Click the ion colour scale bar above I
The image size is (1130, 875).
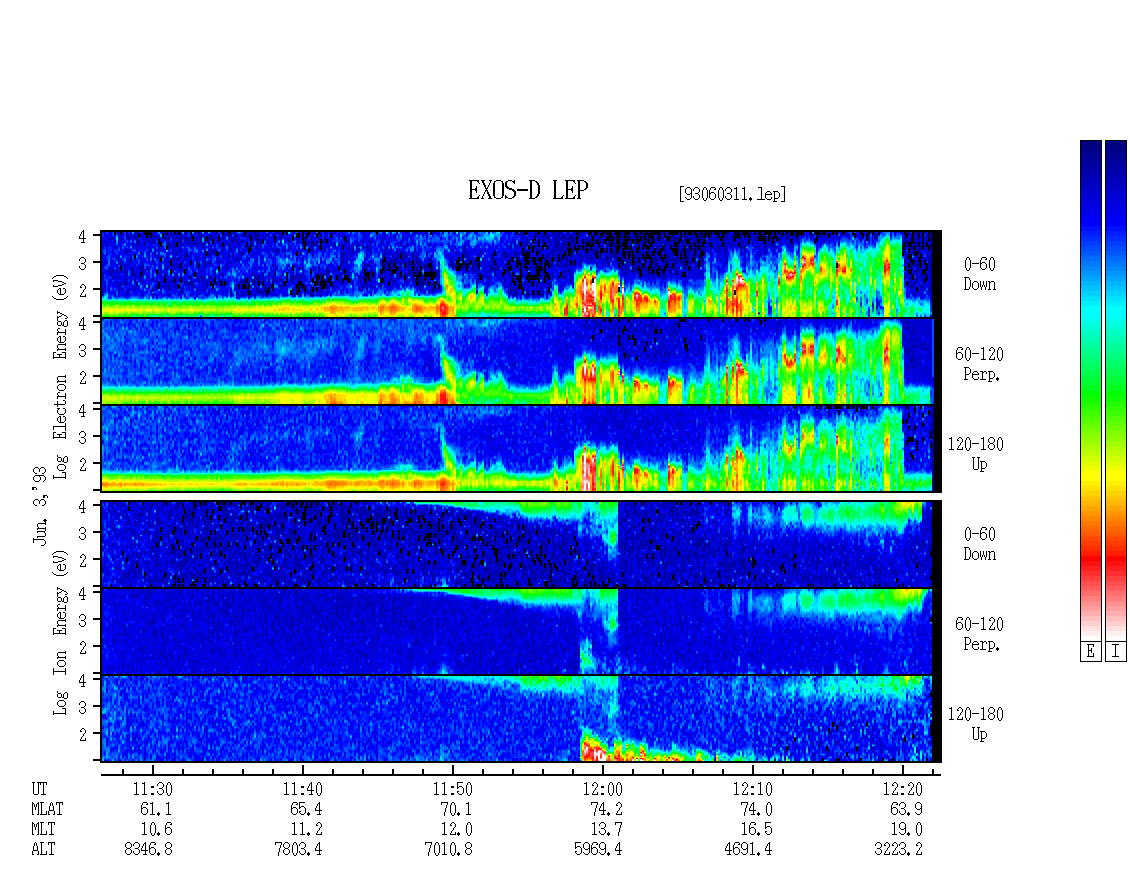(1116, 390)
